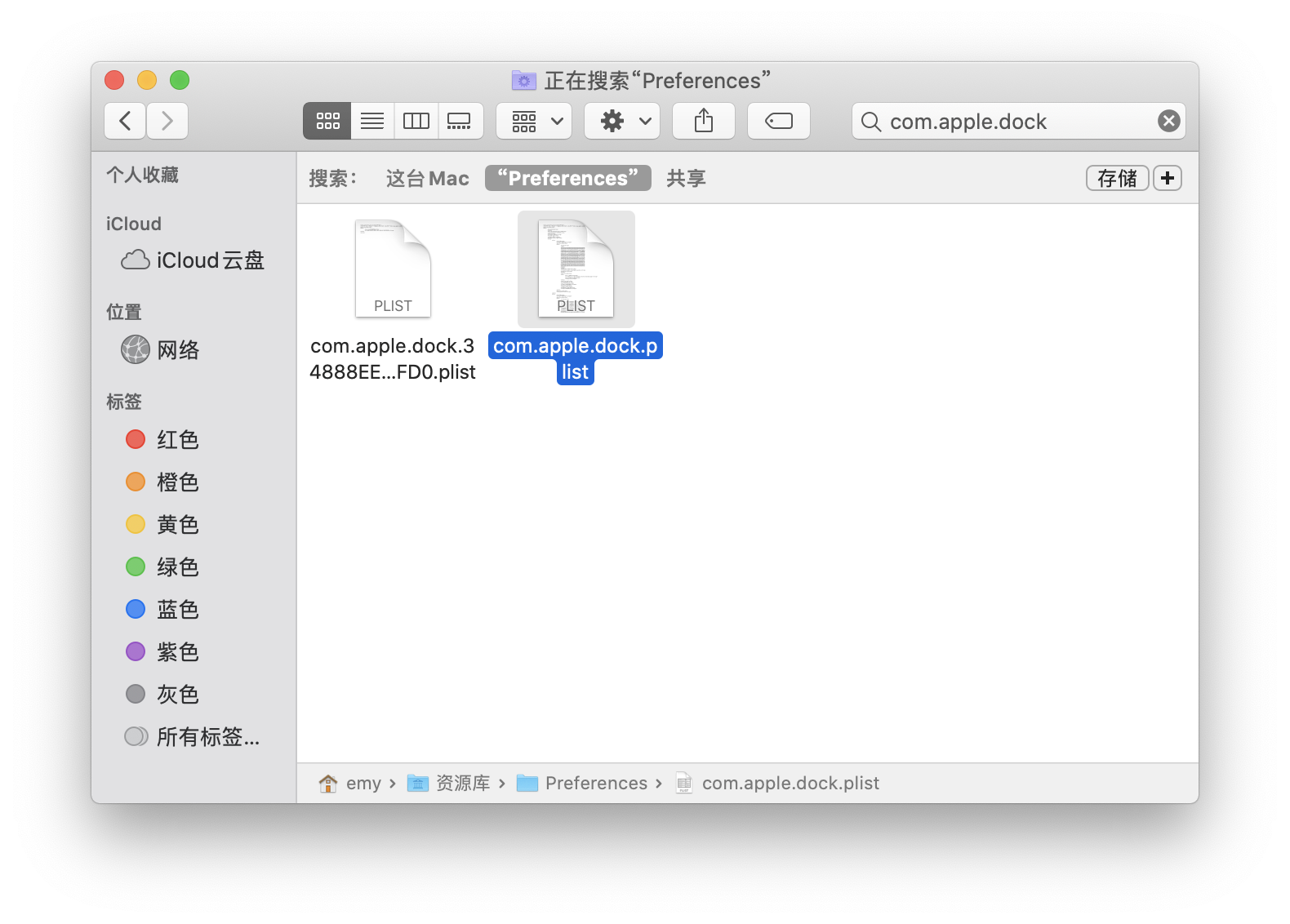The height and width of the screenshot is (924, 1290).
Task: Click the com.apple.dock search field
Action: pyautogui.click(x=1019, y=121)
